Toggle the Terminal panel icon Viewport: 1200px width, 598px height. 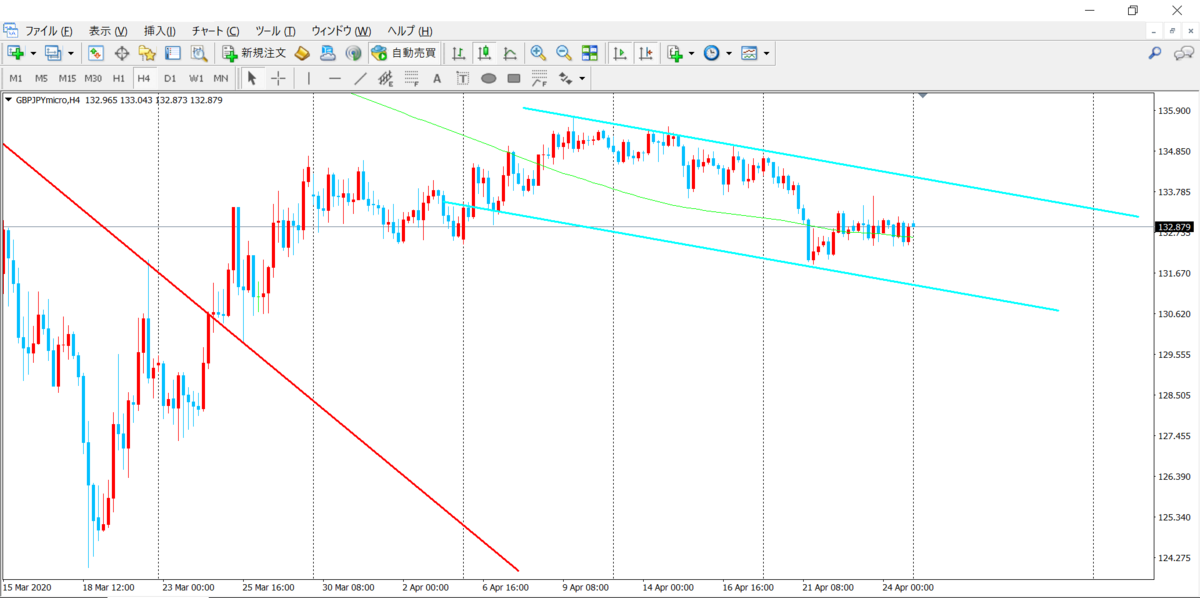tap(172, 53)
